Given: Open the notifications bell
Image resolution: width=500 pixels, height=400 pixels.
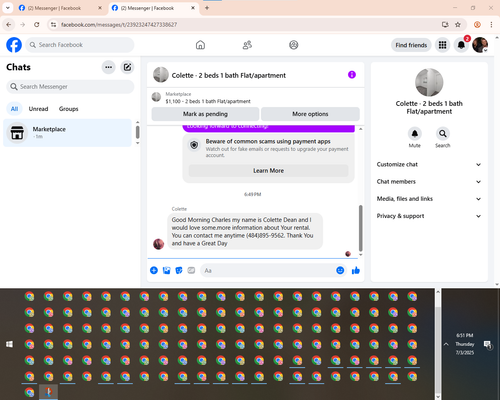Looking at the screenshot, I should (461, 45).
